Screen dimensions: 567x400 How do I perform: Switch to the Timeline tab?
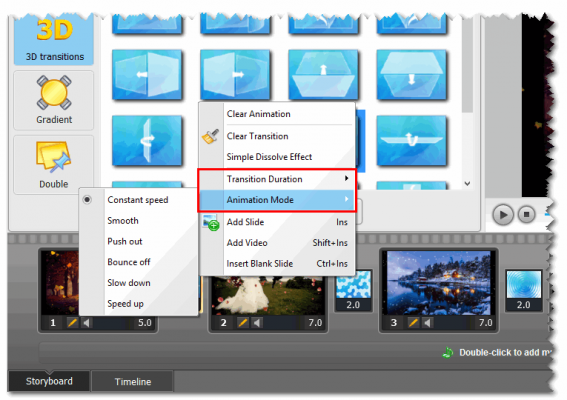coord(133,382)
